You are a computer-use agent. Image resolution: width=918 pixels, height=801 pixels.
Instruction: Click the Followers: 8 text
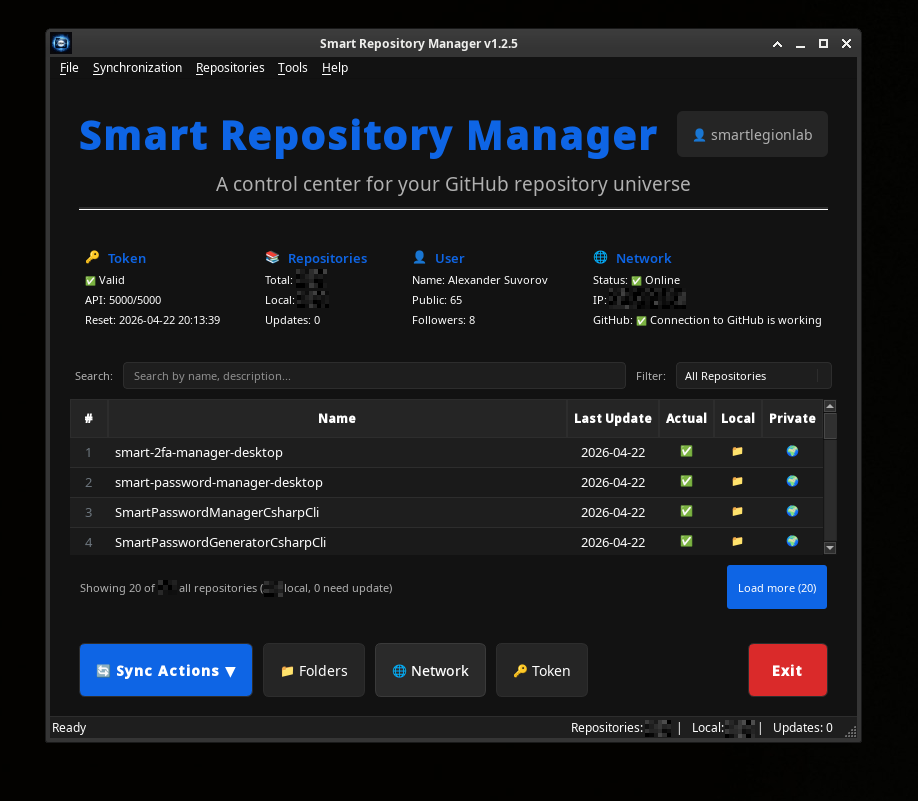pyautogui.click(x=443, y=320)
